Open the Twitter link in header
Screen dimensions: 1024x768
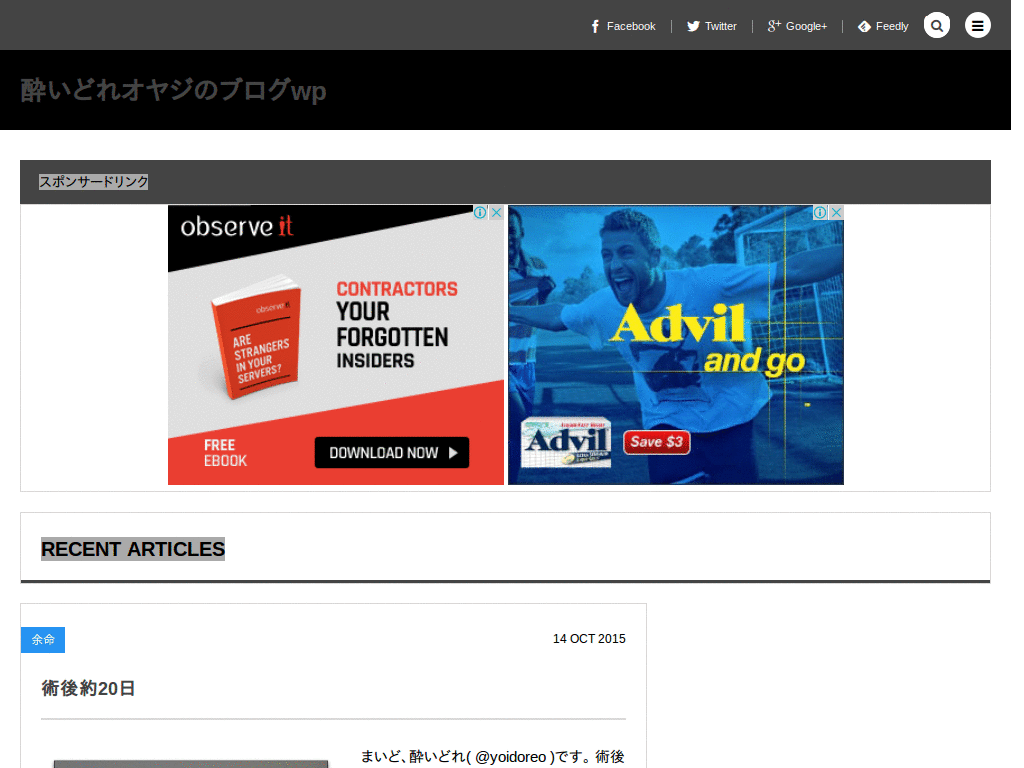pos(711,26)
